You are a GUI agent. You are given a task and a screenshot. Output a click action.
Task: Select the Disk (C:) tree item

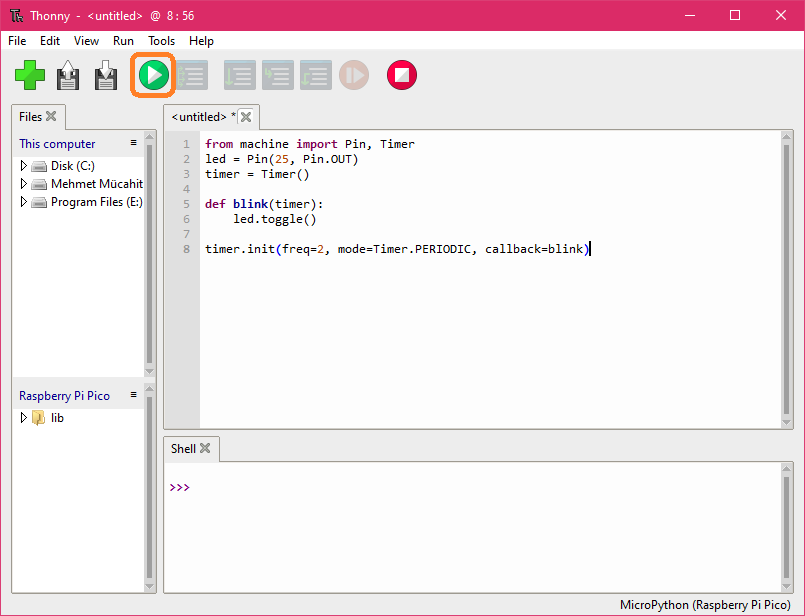tap(72, 166)
